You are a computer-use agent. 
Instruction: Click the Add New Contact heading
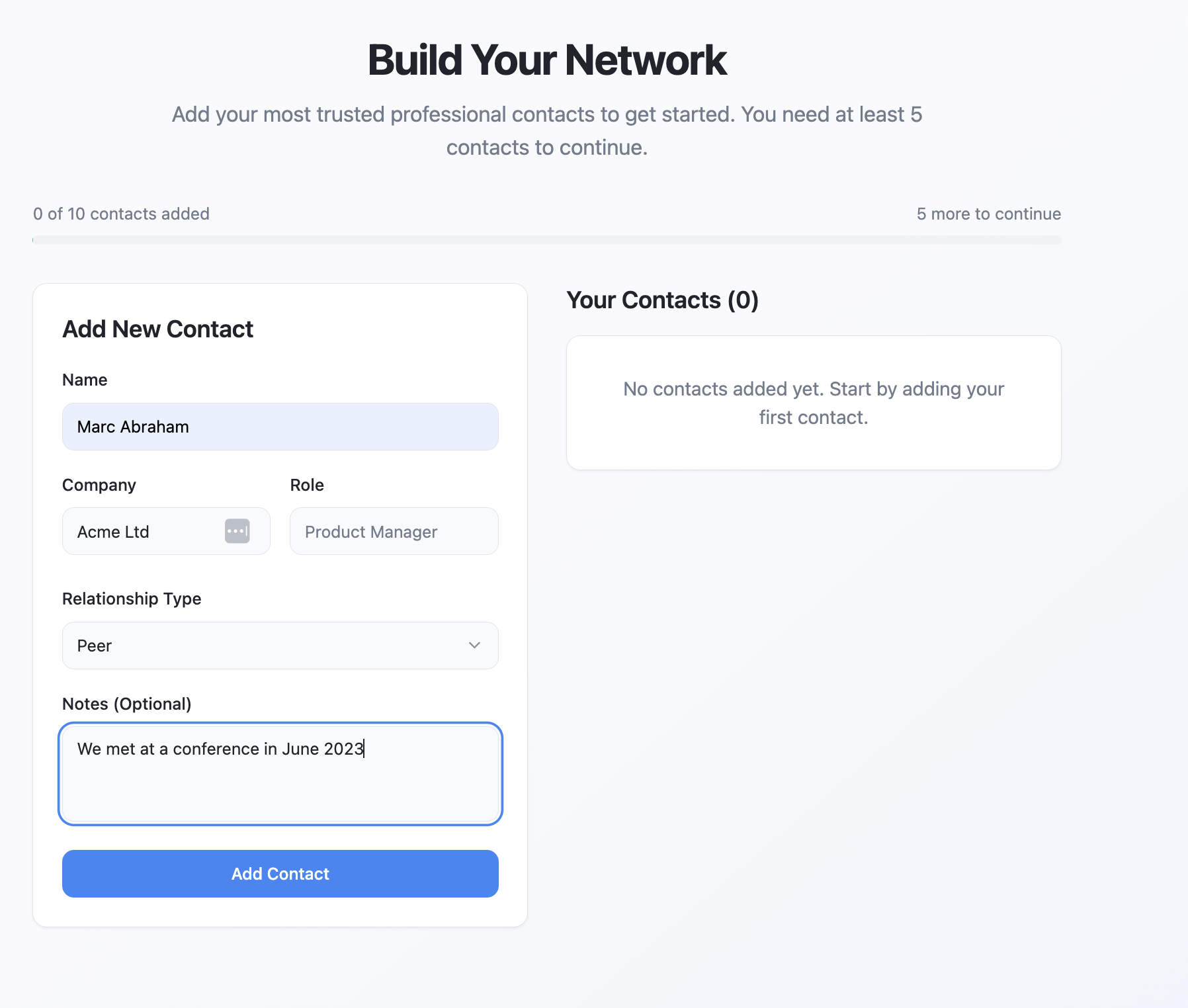pyautogui.click(x=157, y=329)
